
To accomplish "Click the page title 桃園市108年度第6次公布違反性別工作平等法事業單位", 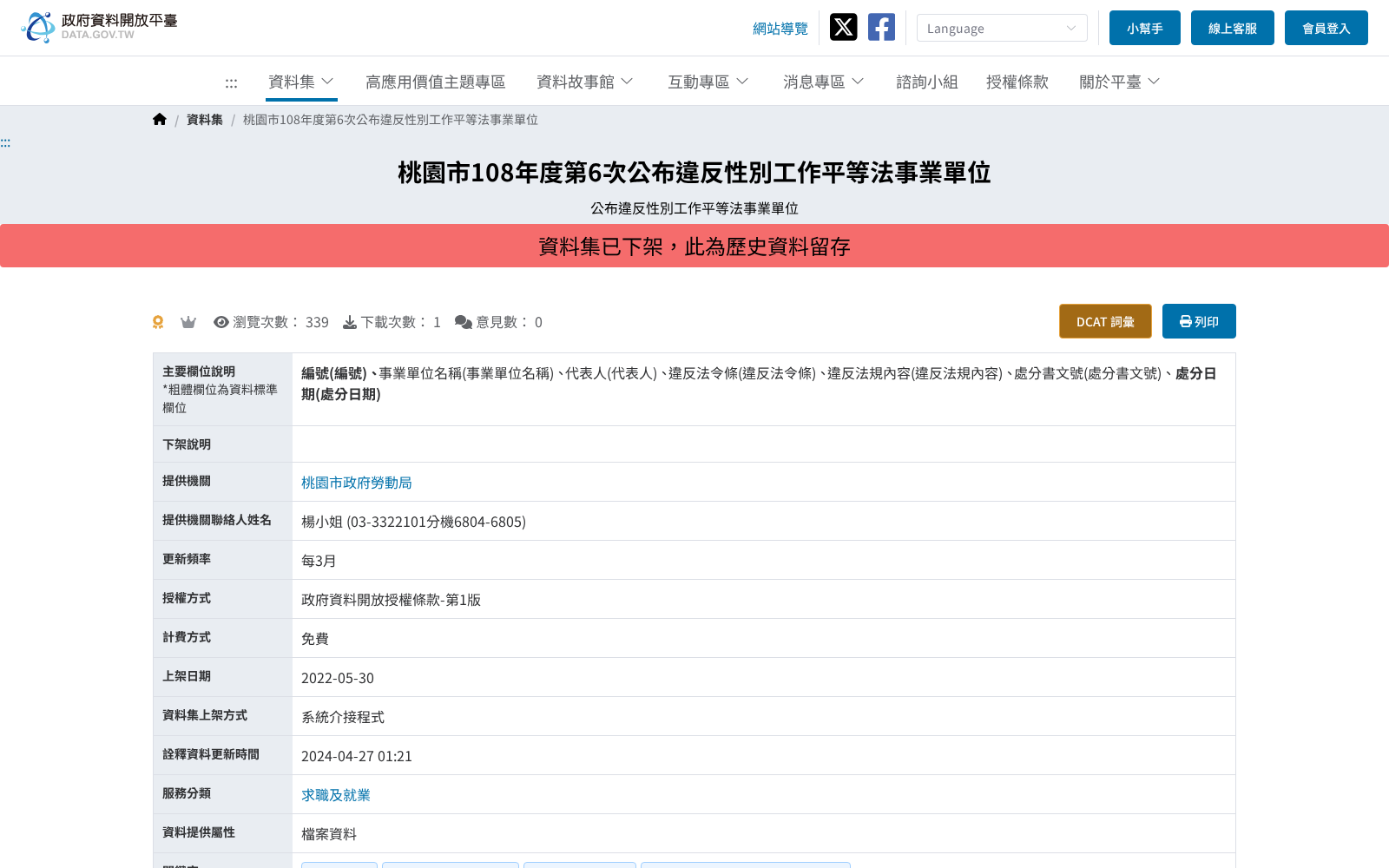I will click(x=694, y=173).
